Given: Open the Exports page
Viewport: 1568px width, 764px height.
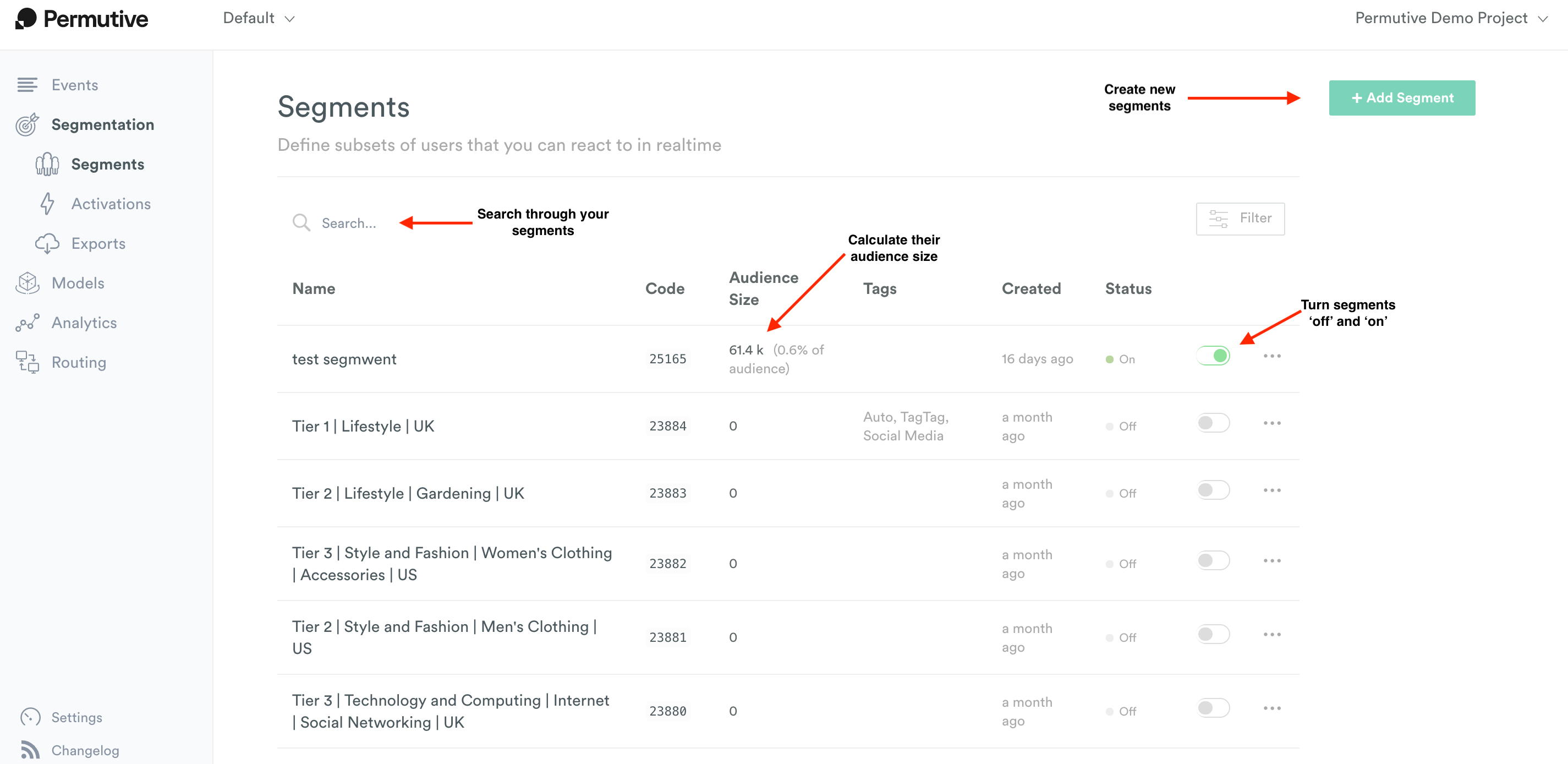Looking at the screenshot, I should click(98, 243).
